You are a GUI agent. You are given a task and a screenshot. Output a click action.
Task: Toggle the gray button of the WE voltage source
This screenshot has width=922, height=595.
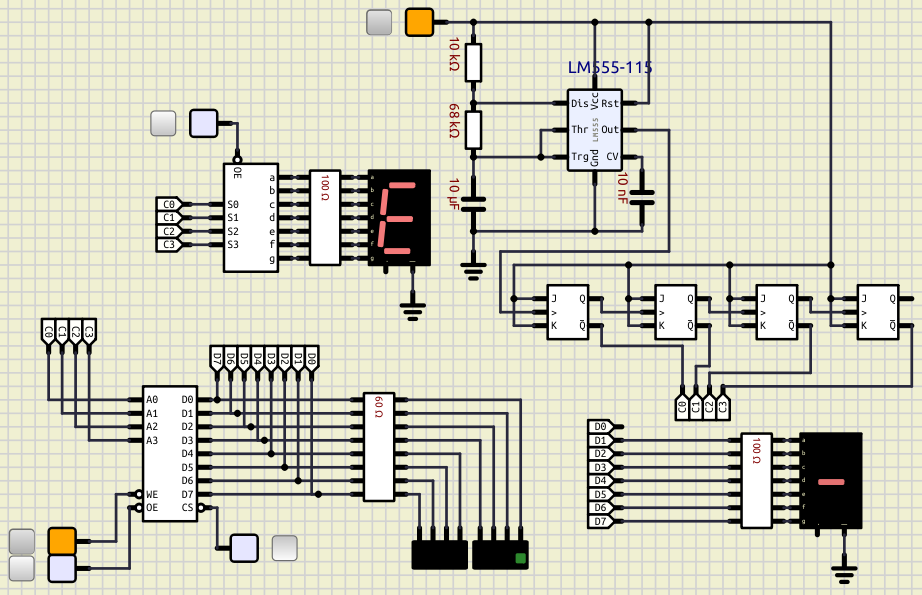(22, 541)
